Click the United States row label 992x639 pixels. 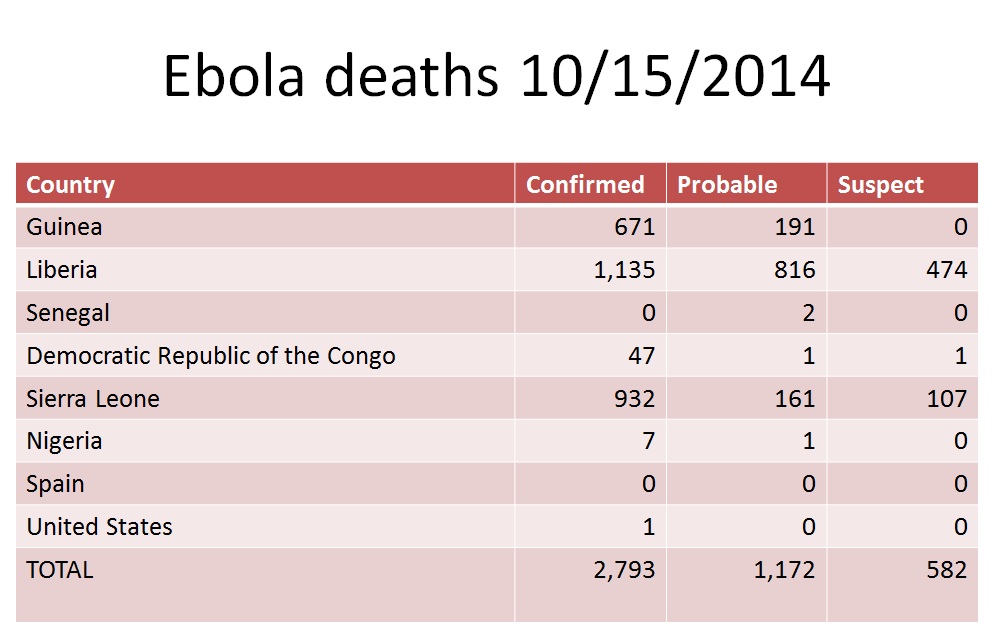(99, 527)
